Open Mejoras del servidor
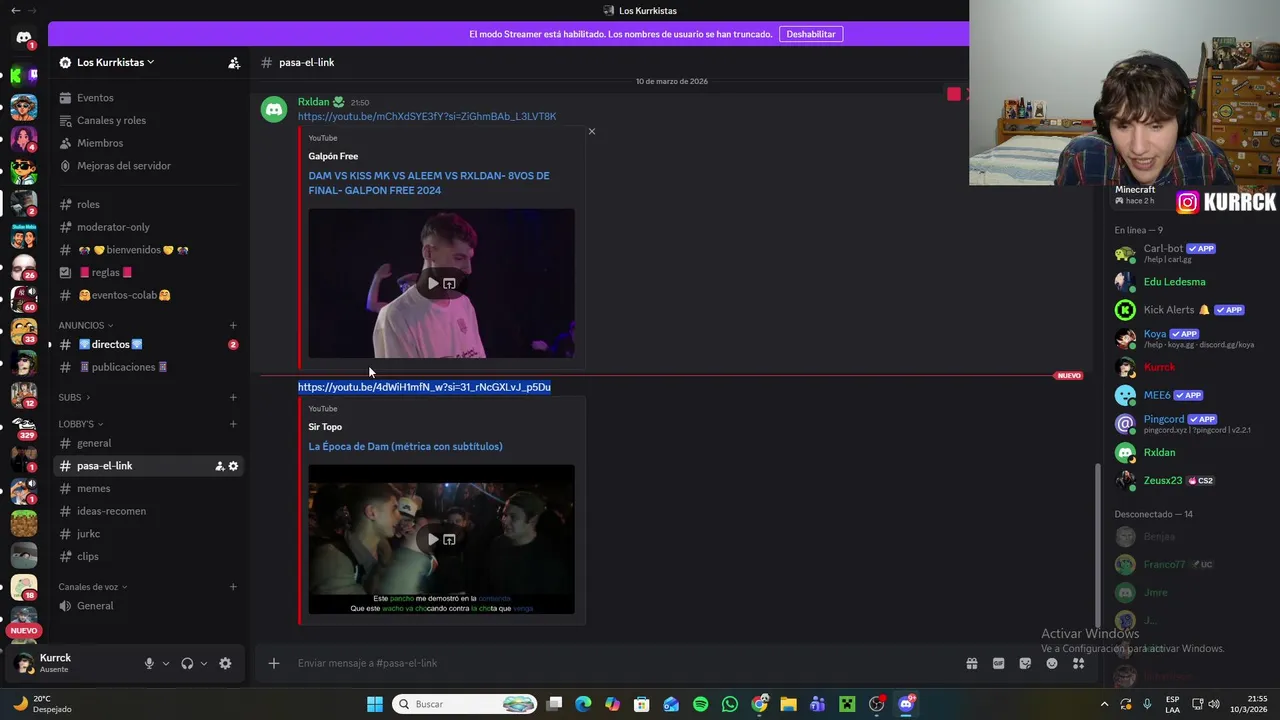 [x=124, y=166]
